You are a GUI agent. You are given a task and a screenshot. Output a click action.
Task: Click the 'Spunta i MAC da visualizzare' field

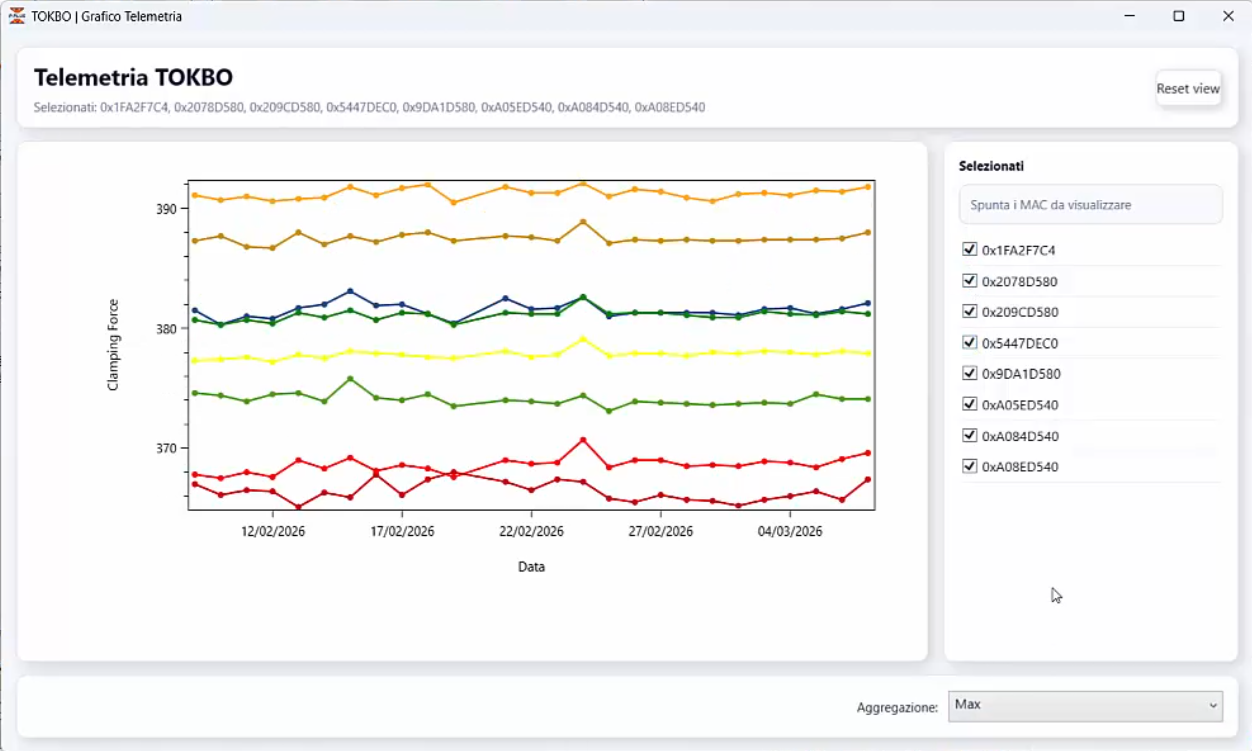tap(1090, 205)
